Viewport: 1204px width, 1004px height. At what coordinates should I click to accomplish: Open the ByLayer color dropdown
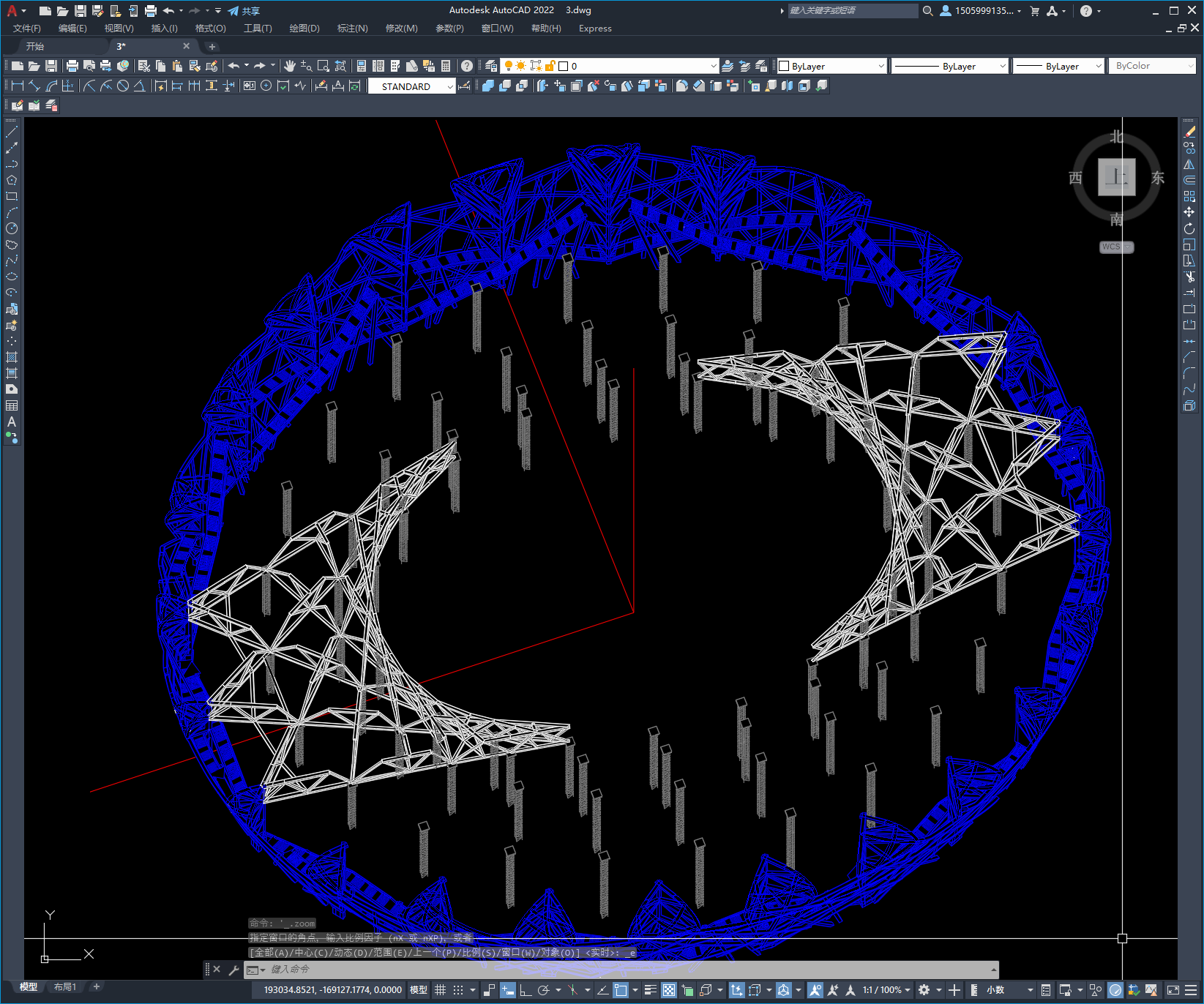(831, 66)
